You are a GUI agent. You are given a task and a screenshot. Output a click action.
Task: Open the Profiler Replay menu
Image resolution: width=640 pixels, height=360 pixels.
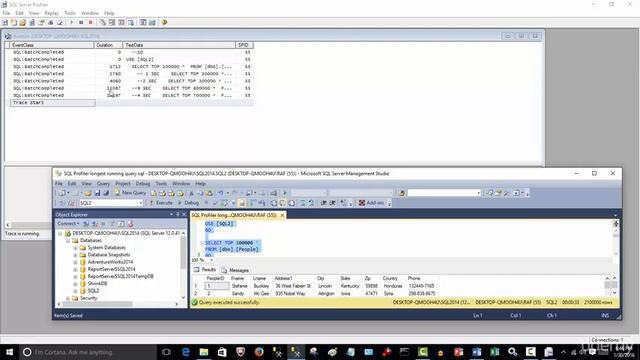coord(52,13)
